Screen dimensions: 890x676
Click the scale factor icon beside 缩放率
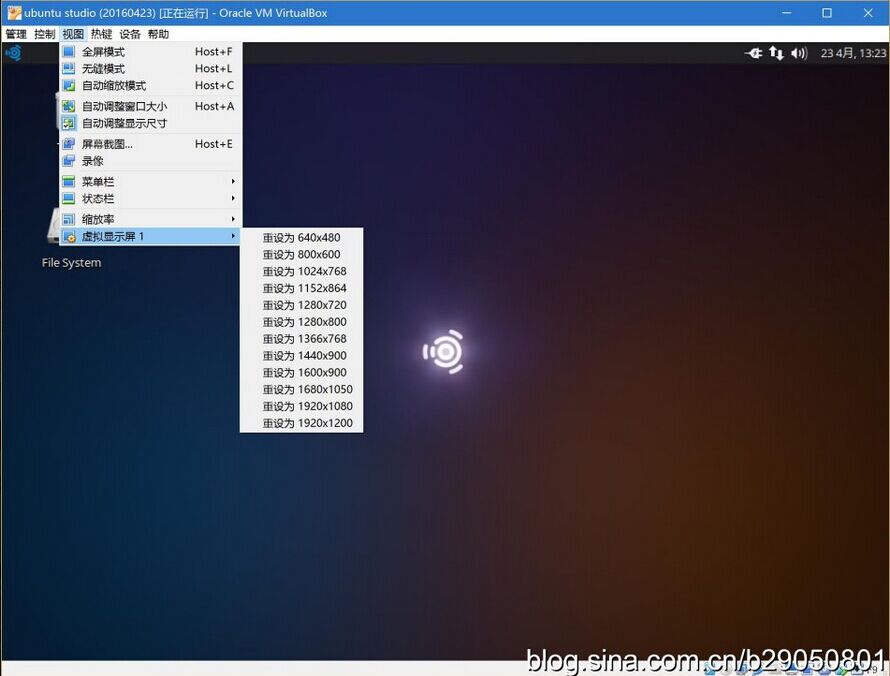(x=69, y=219)
